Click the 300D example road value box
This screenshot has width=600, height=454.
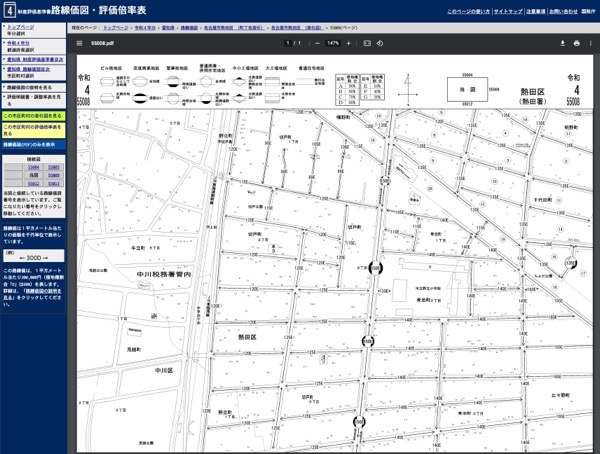(34, 256)
